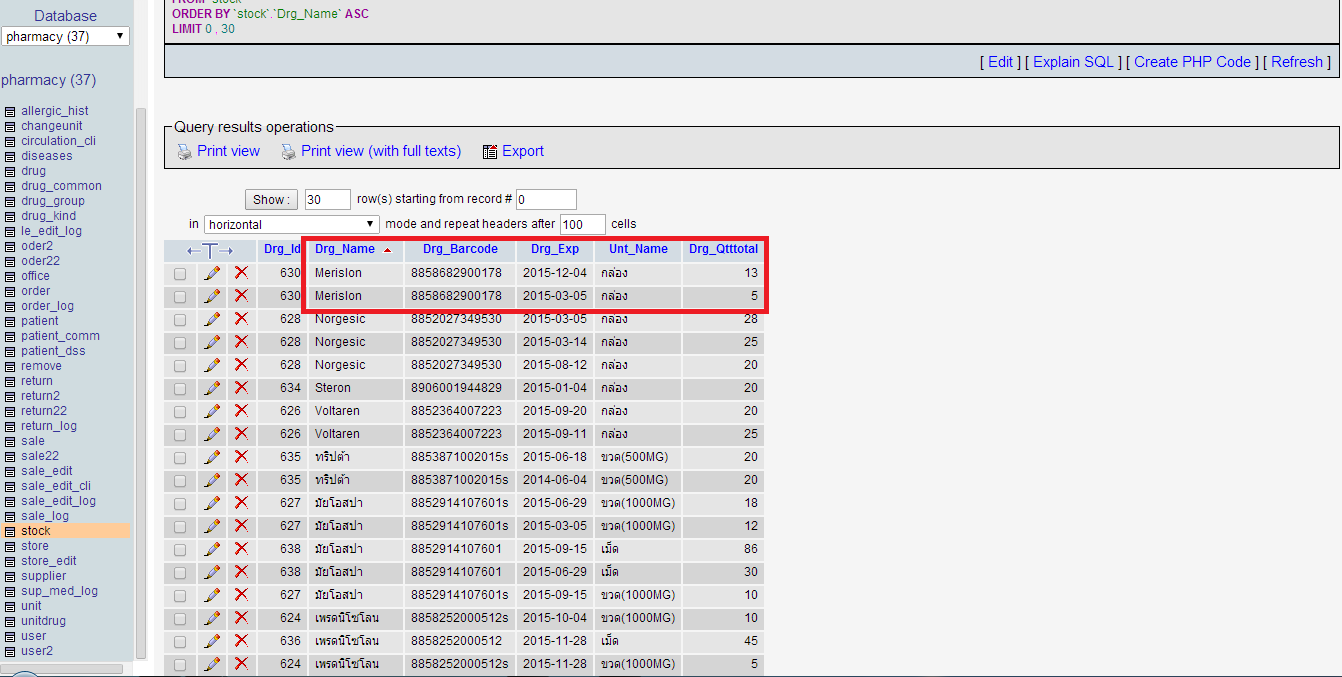
Task: Sort results by Unt_Name column
Action: [x=638, y=249]
